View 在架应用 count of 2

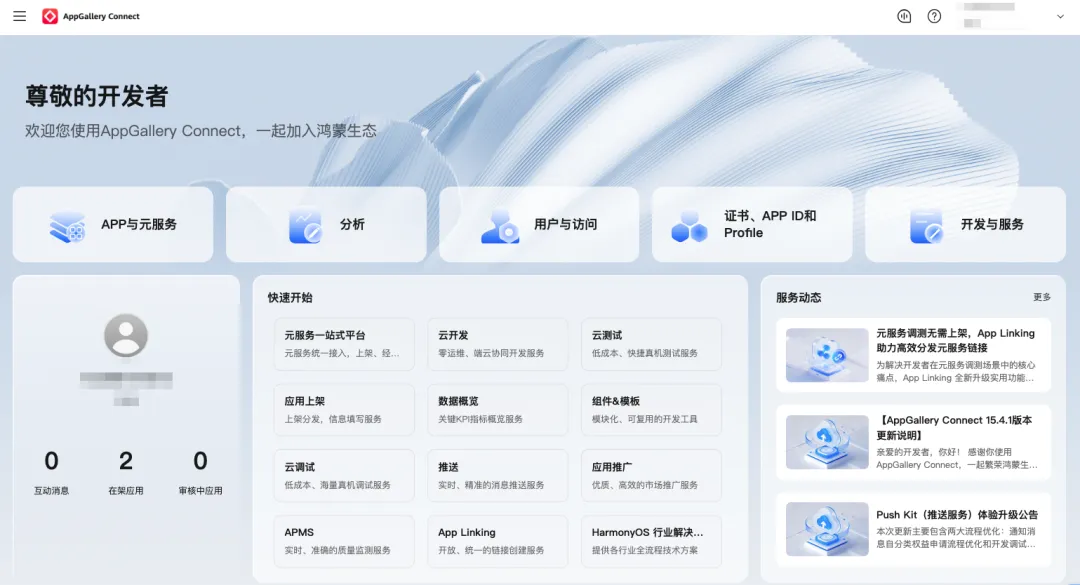click(x=126, y=460)
